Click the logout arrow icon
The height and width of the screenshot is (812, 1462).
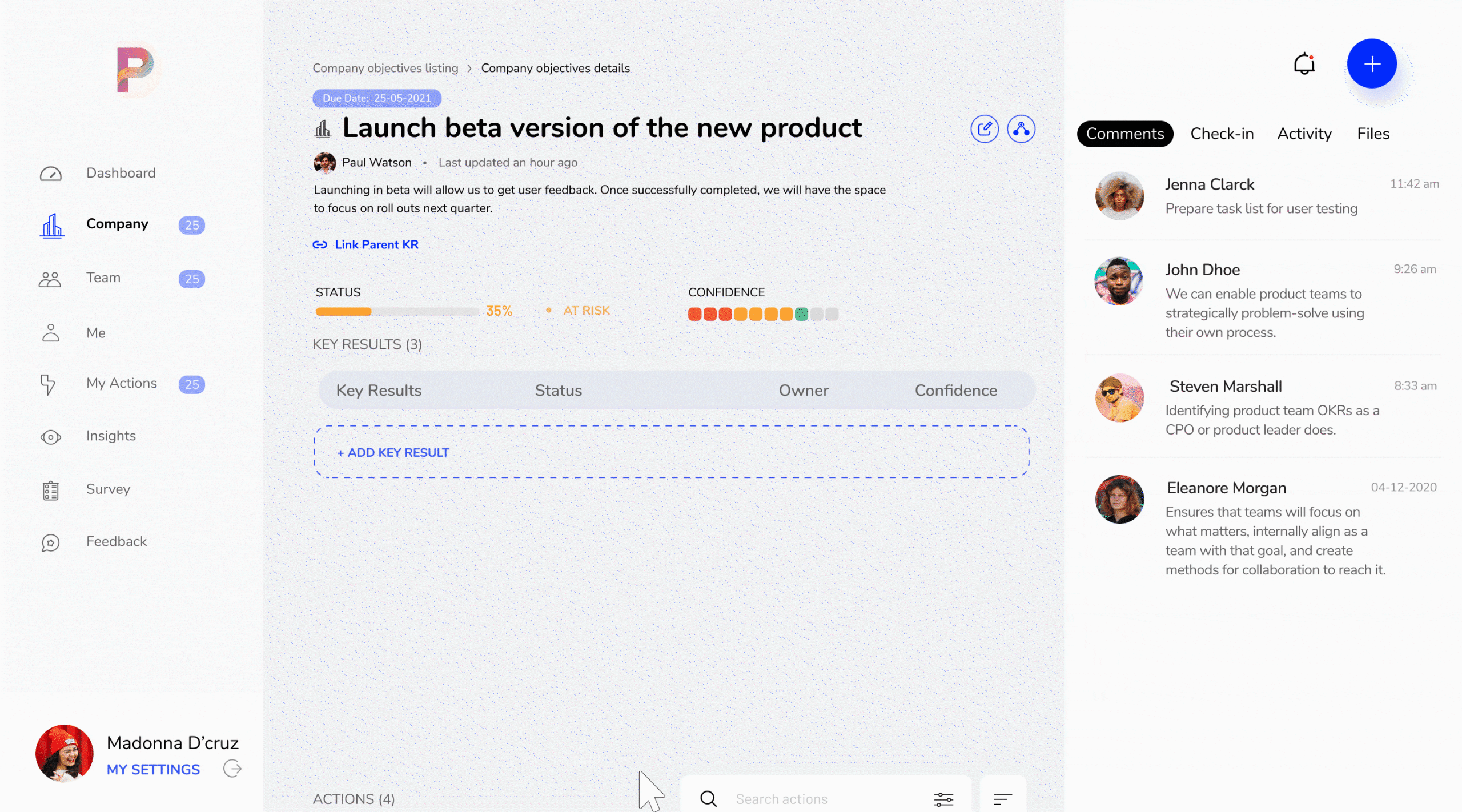(x=232, y=769)
